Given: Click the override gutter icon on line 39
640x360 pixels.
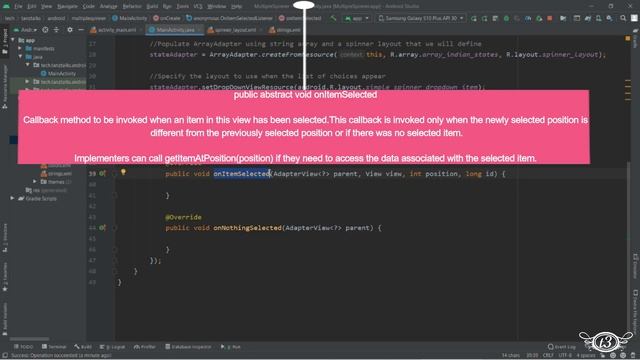Looking at the screenshot, I should coord(102,173).
